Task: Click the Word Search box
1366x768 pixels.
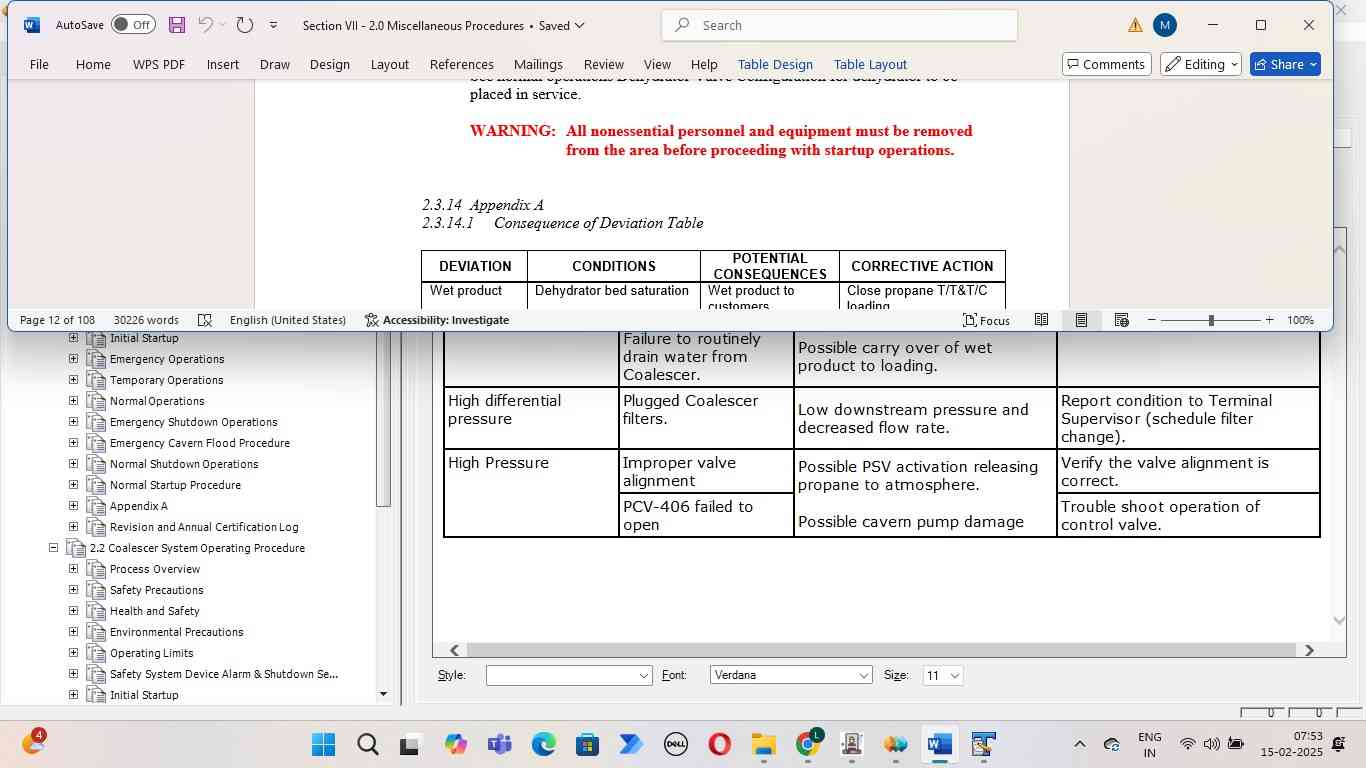Action: (840, 25)
